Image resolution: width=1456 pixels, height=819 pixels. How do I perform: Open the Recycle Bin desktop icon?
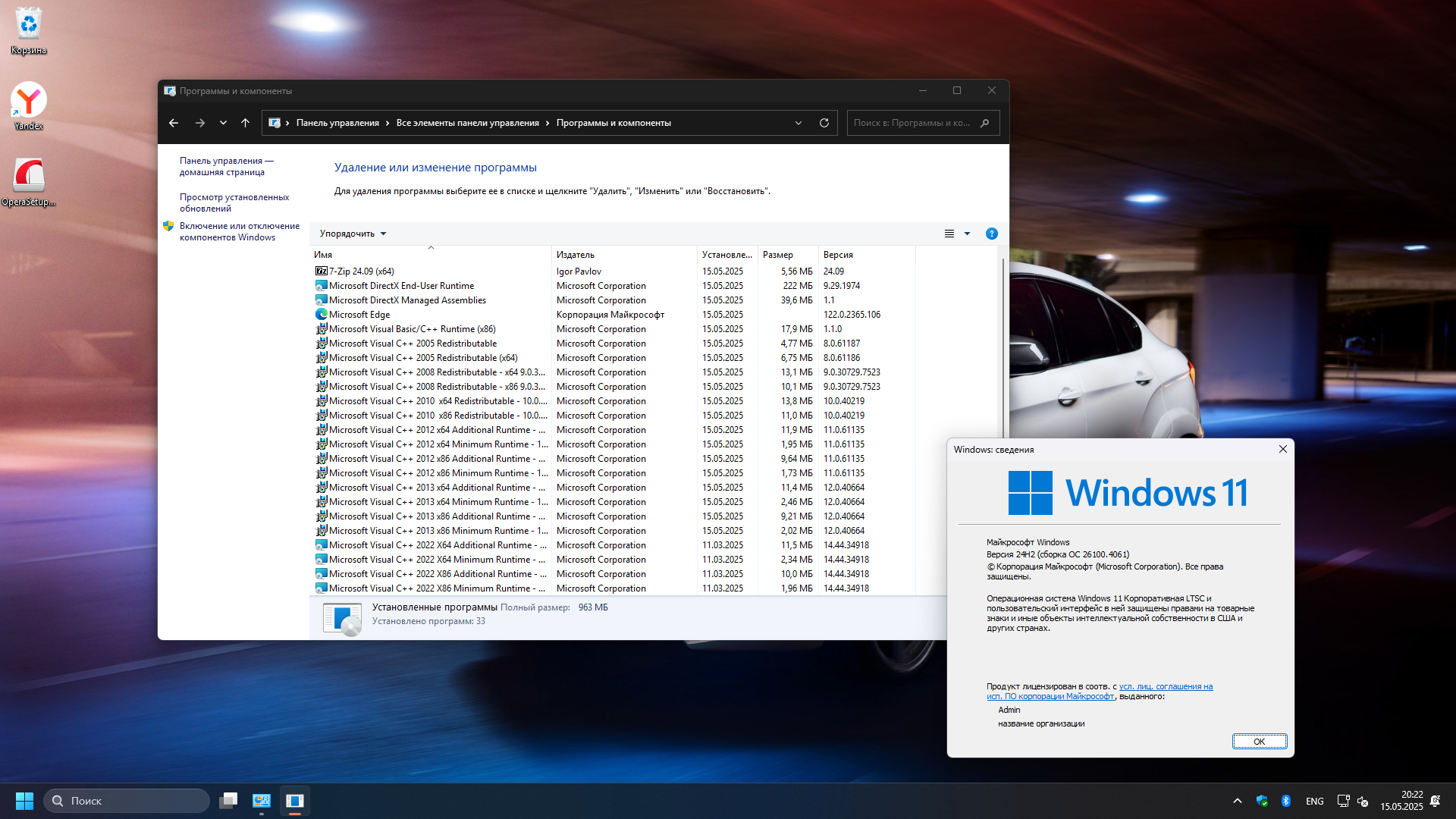pos(29,30)
